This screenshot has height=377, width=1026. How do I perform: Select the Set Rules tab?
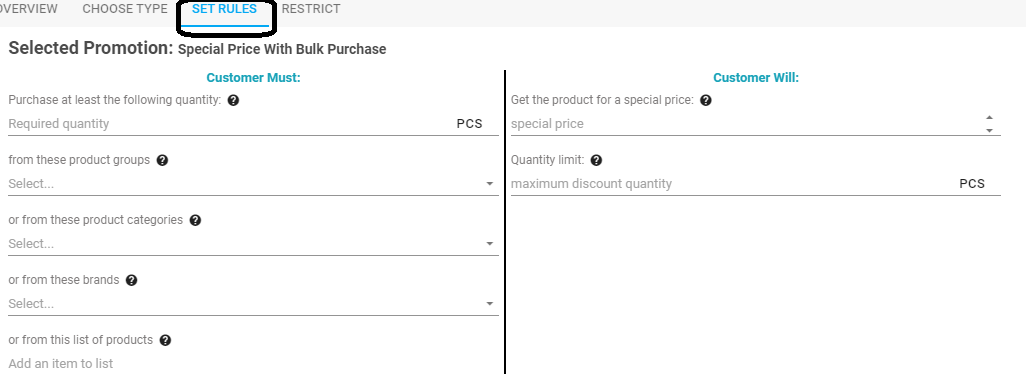(224, 9)
